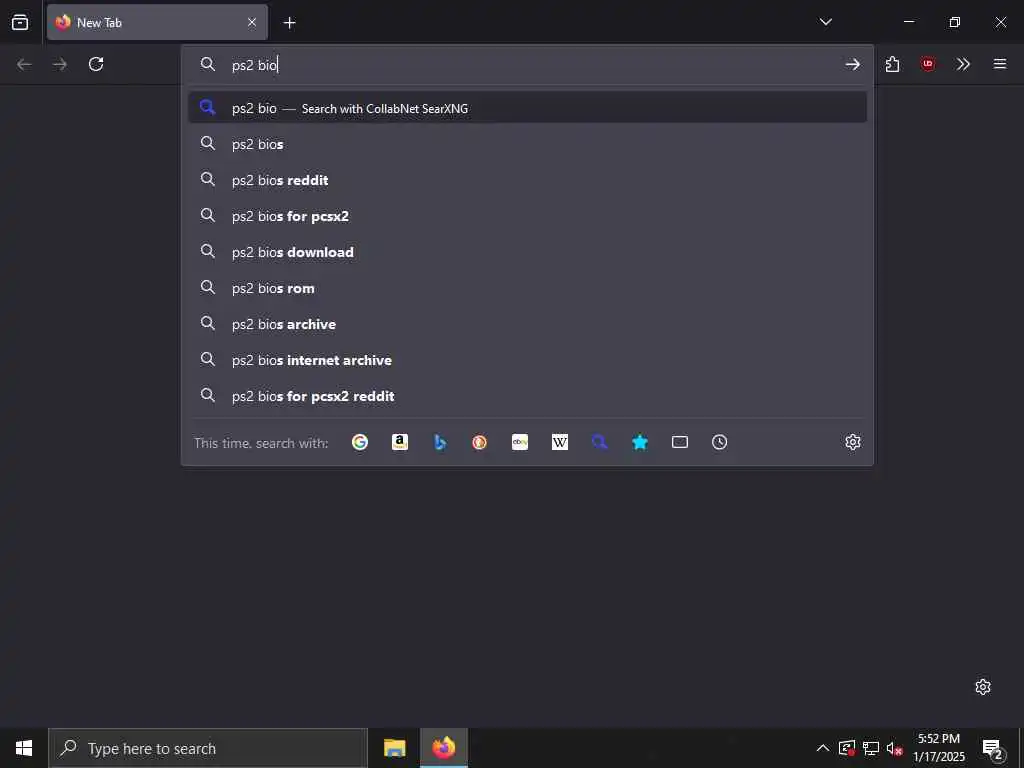This screenshot has width=1024, height=768.
Task: Pick the 'ps2 bios for pcsx2 reddit' suggestion
Action: coord(528,396)
